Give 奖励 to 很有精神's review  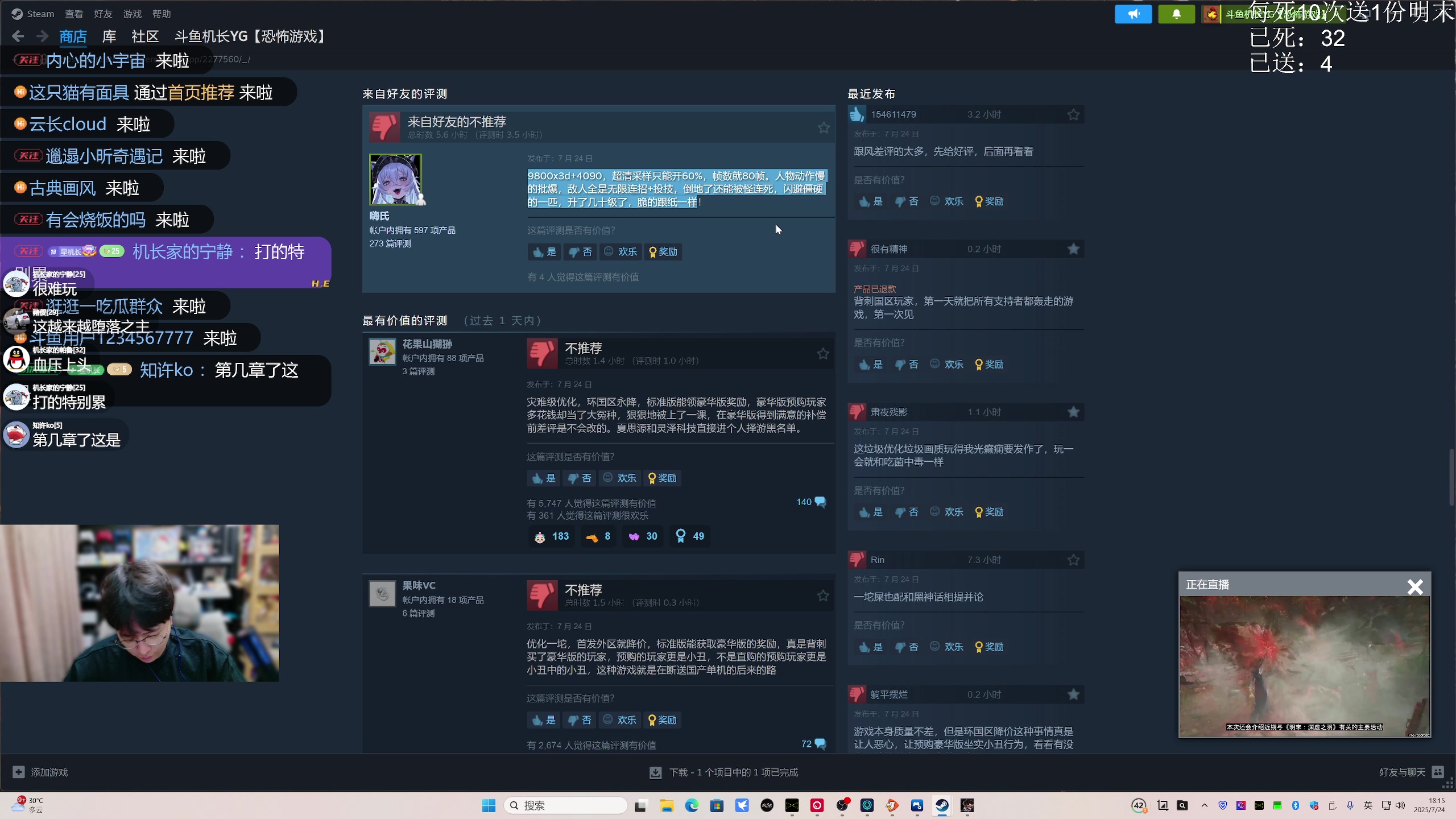pos(990,365)
